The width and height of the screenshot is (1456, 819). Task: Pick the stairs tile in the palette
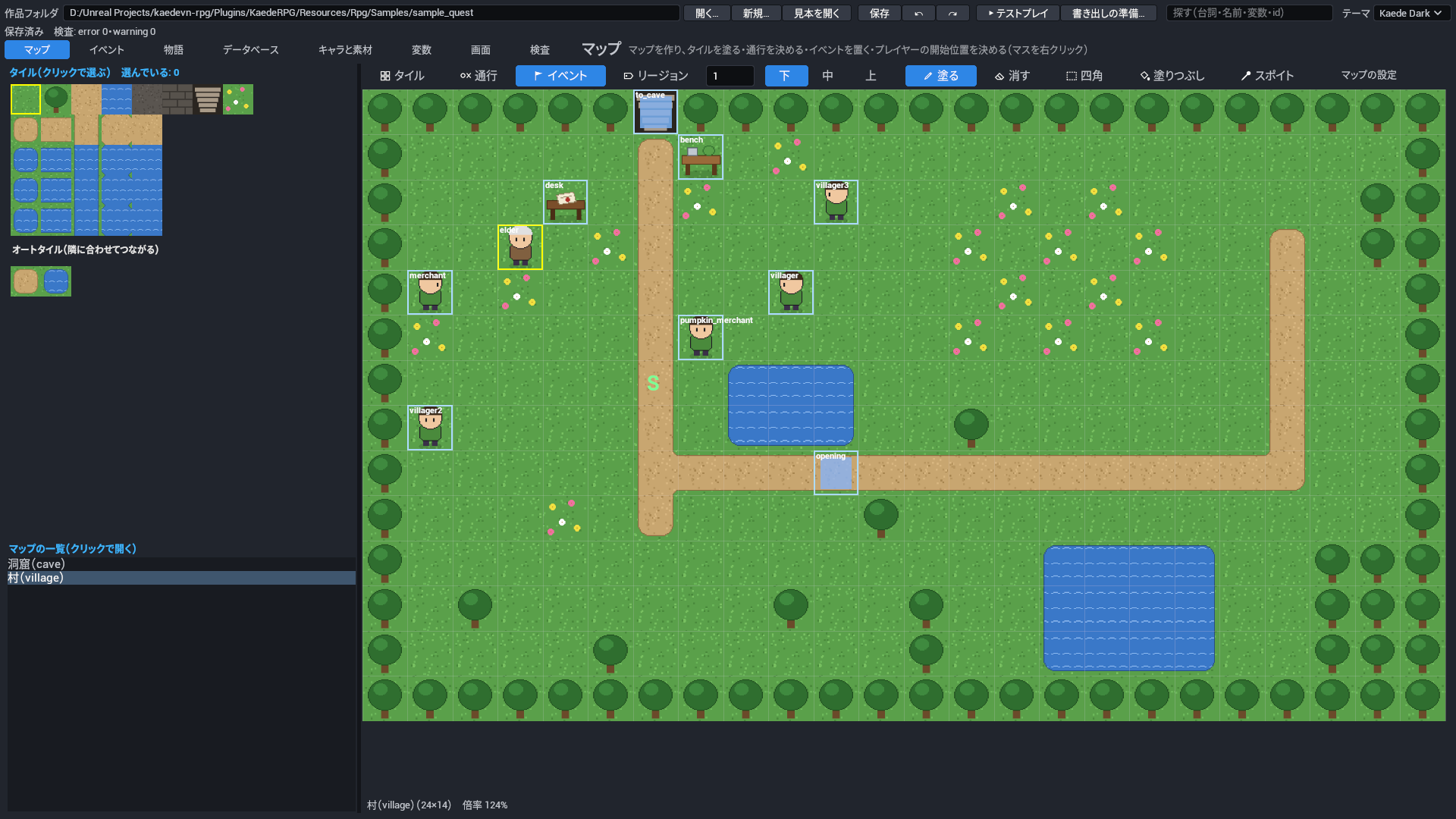point(208,99)
